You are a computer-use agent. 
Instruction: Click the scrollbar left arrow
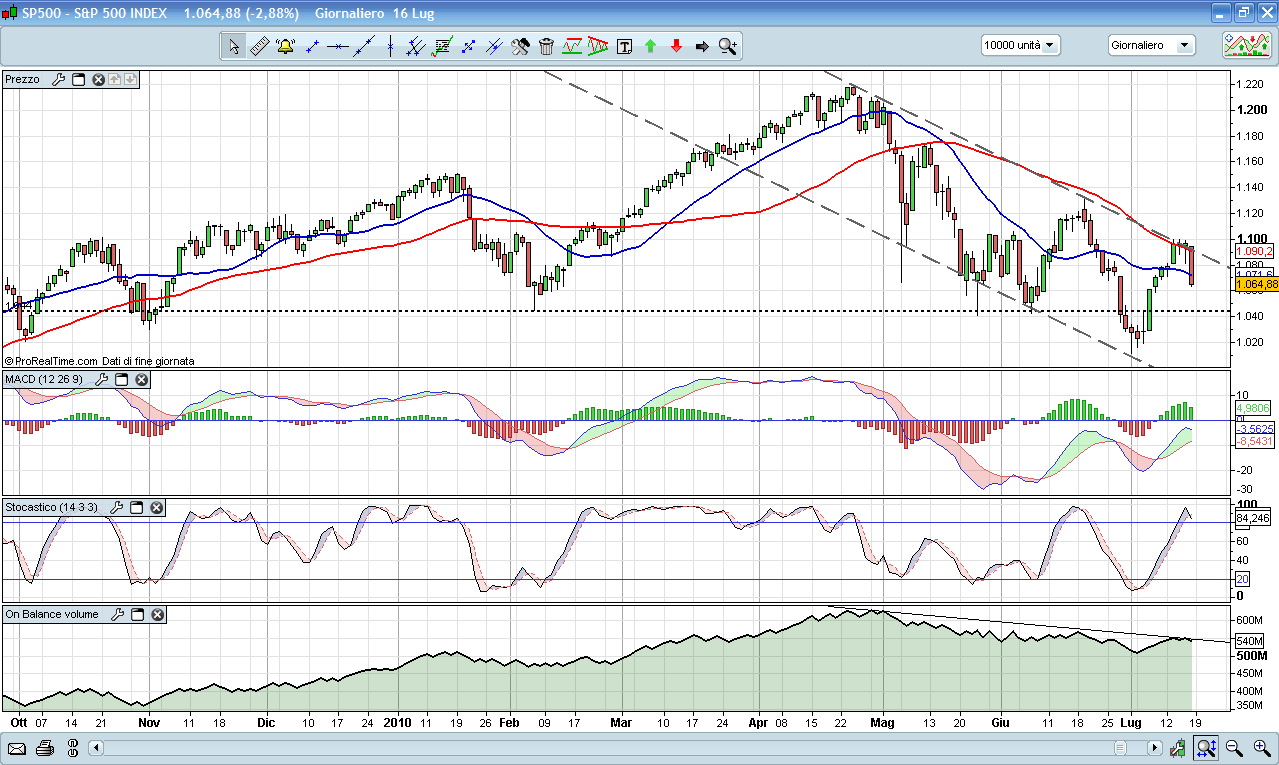[96, 748]
